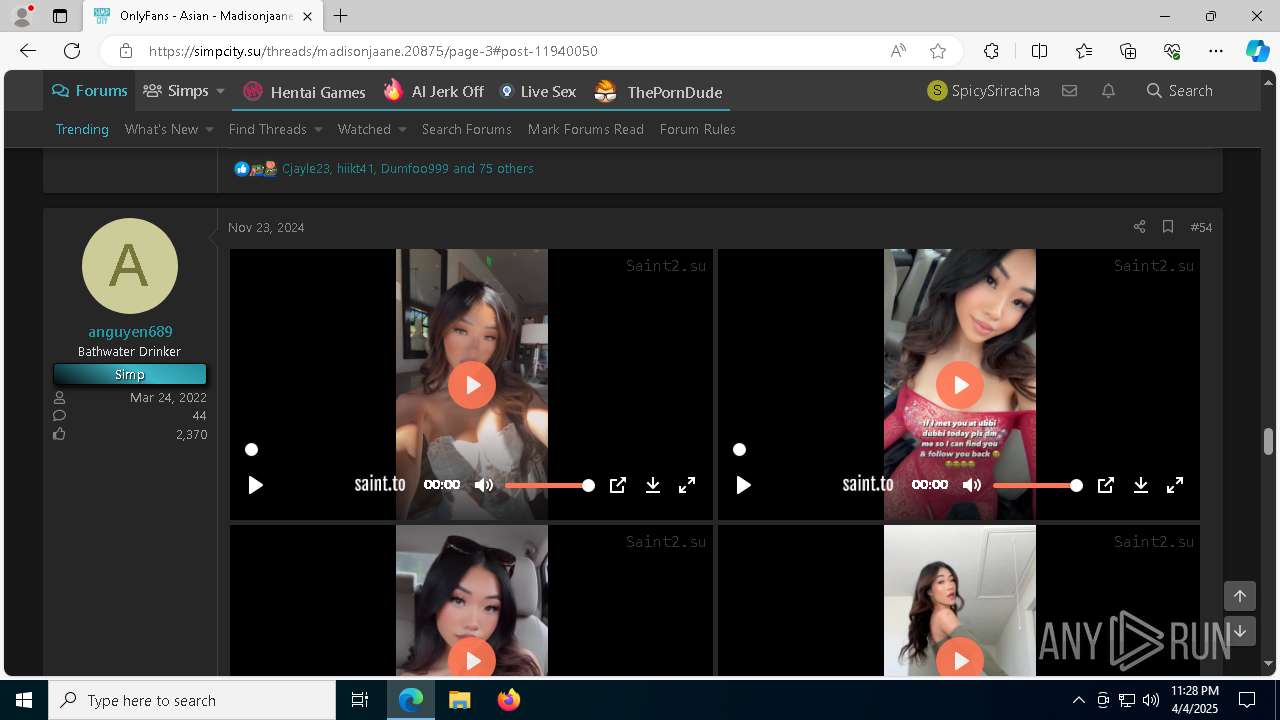Open the Copilot sidebar icon
The width and height of the screenshot is (1280, 720).
(x=1257, y=51)
